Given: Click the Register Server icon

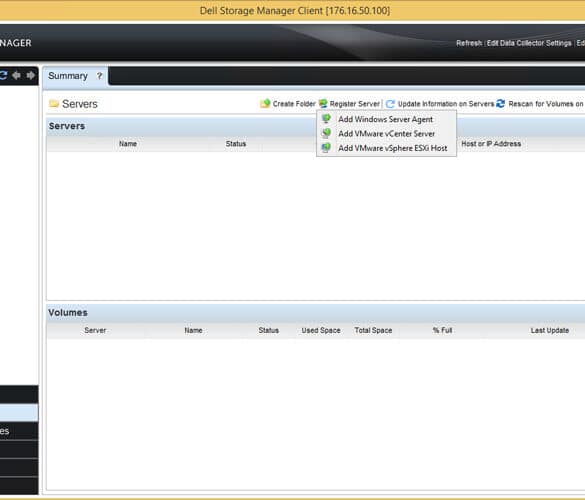Looking at the screenshot, I should (323, 103).
